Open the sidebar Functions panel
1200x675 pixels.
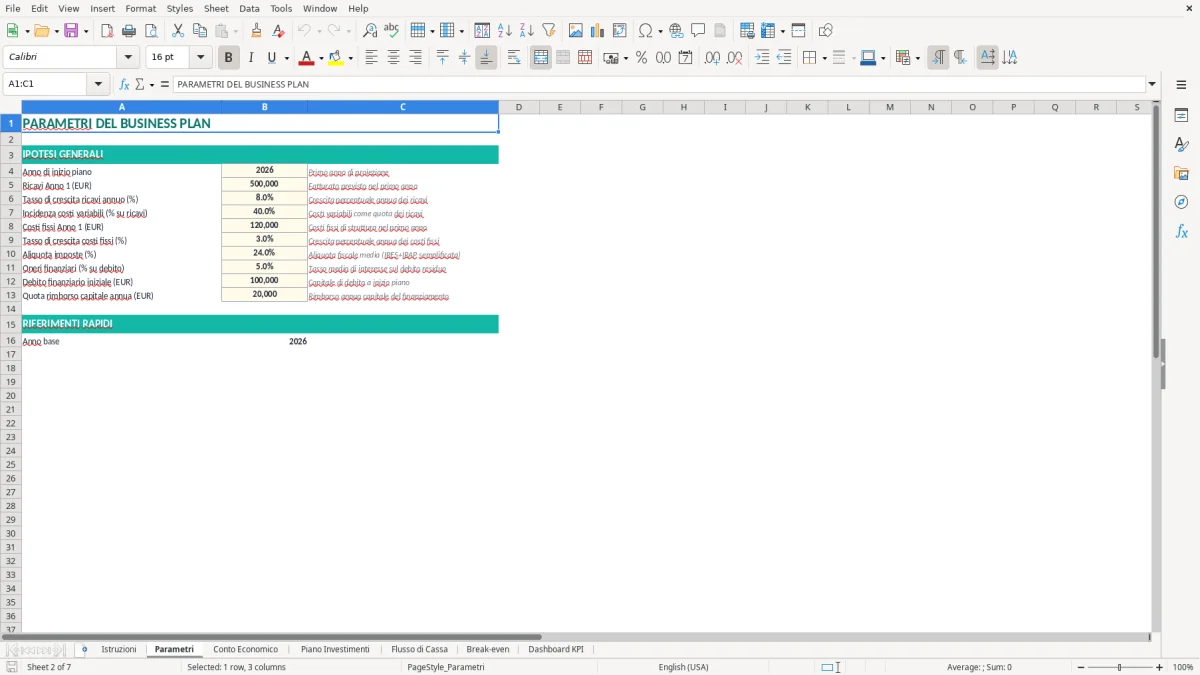1181,231
